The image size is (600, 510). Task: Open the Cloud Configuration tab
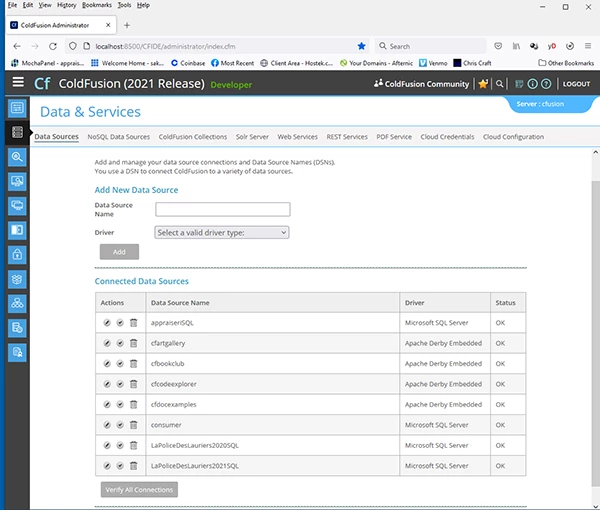click(513, 137)
